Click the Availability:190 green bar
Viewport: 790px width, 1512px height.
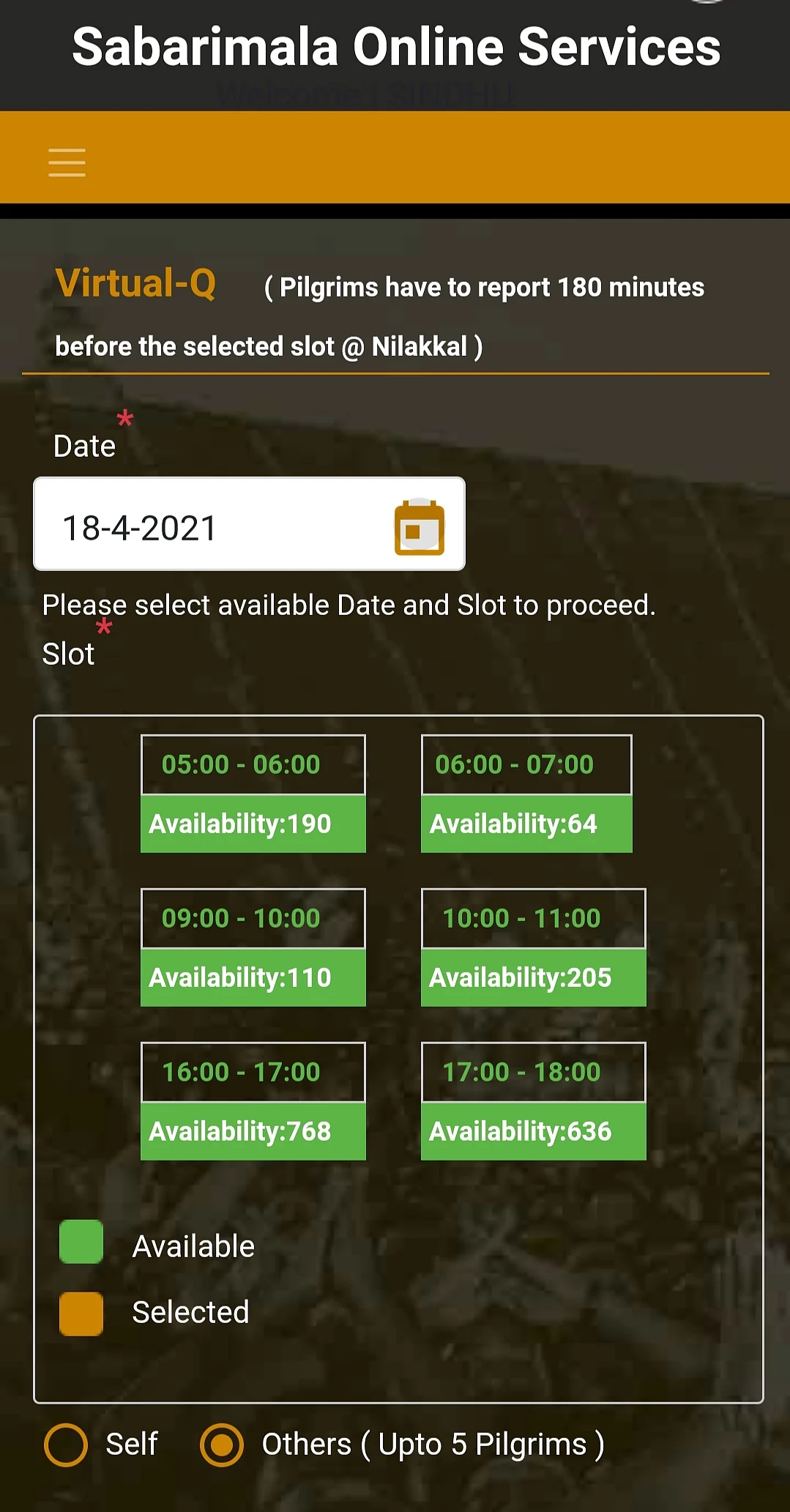click(253, 824)
